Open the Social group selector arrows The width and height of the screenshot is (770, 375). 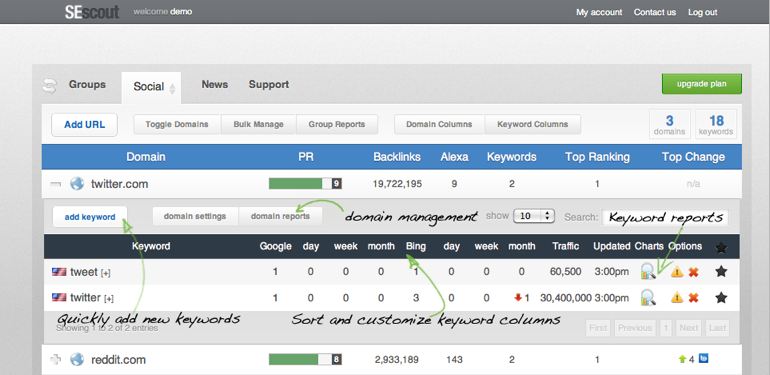(x=172, y=89)
